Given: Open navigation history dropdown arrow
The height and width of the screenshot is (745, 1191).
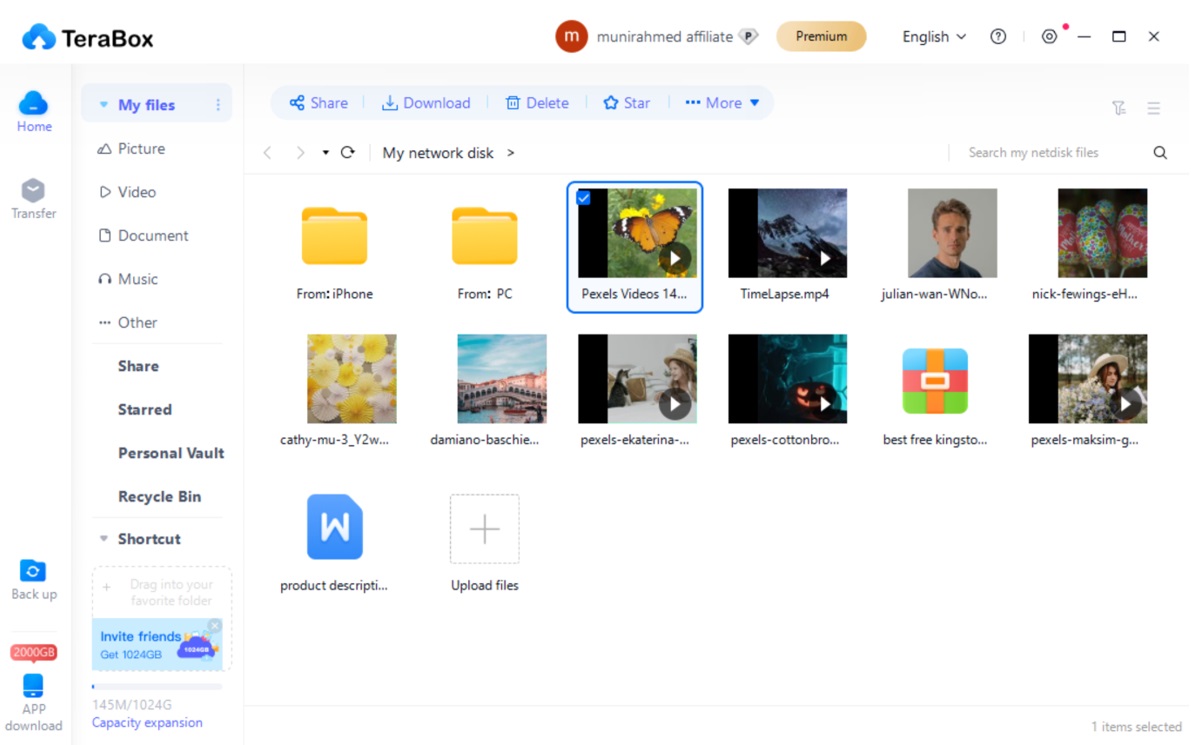Looking at the screenshot, I should [x=325, y=153].
